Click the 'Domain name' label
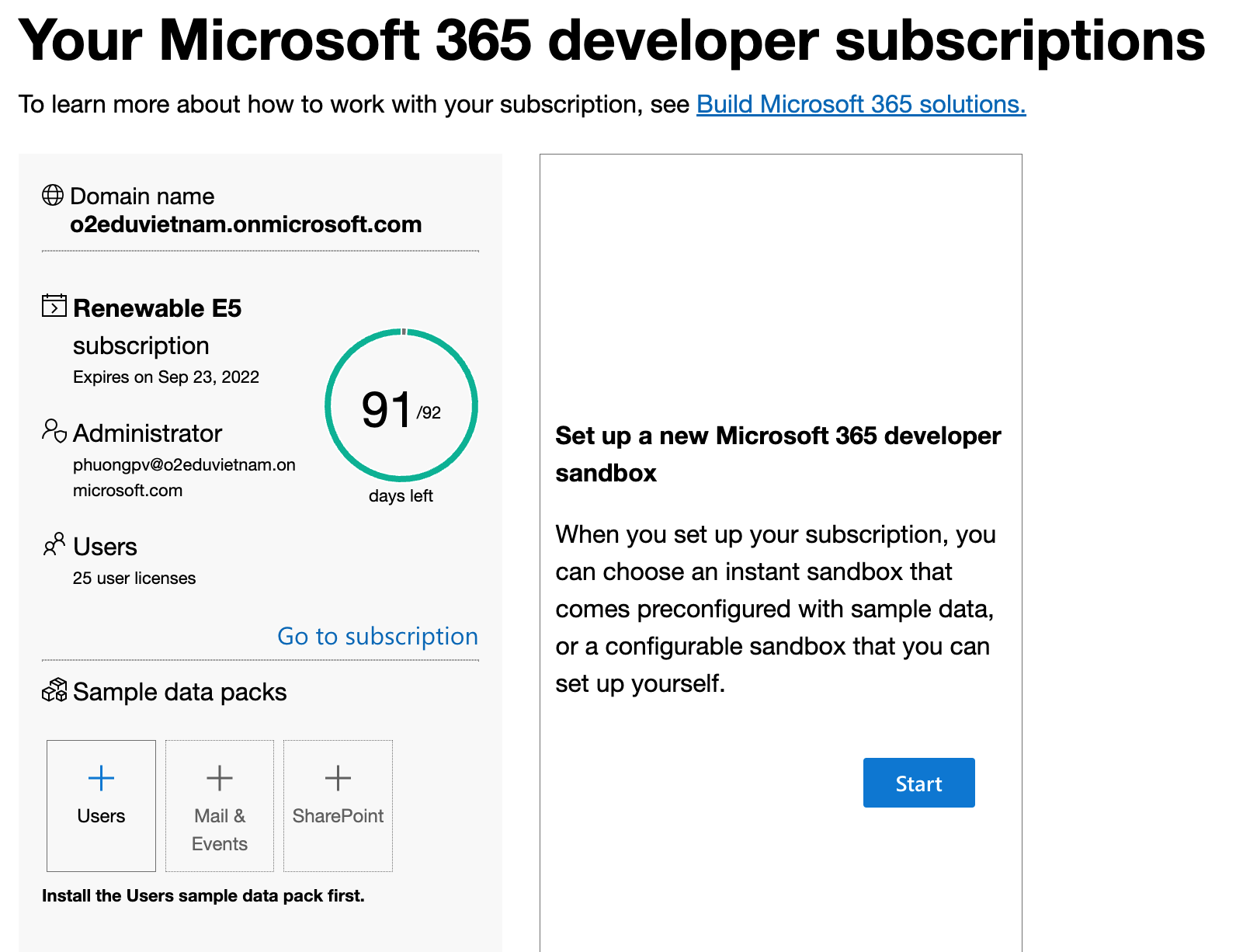This screenshot has width=1236, height=952. pos(142,196)
